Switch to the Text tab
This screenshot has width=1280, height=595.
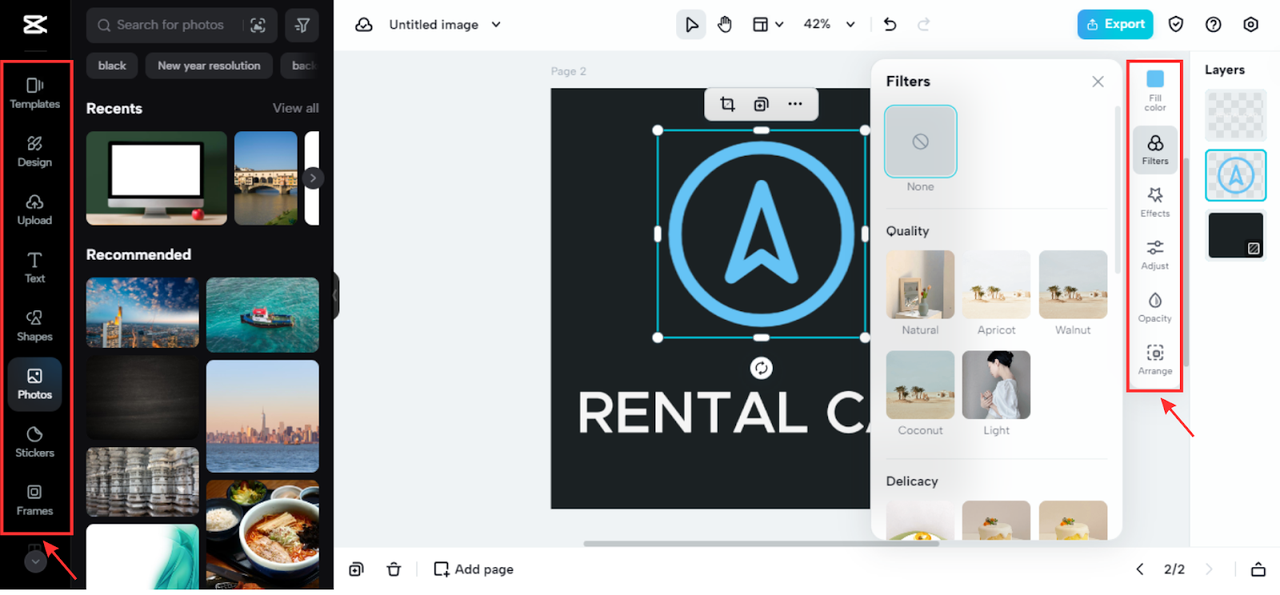pyautogui.click(x=35, y=267)
